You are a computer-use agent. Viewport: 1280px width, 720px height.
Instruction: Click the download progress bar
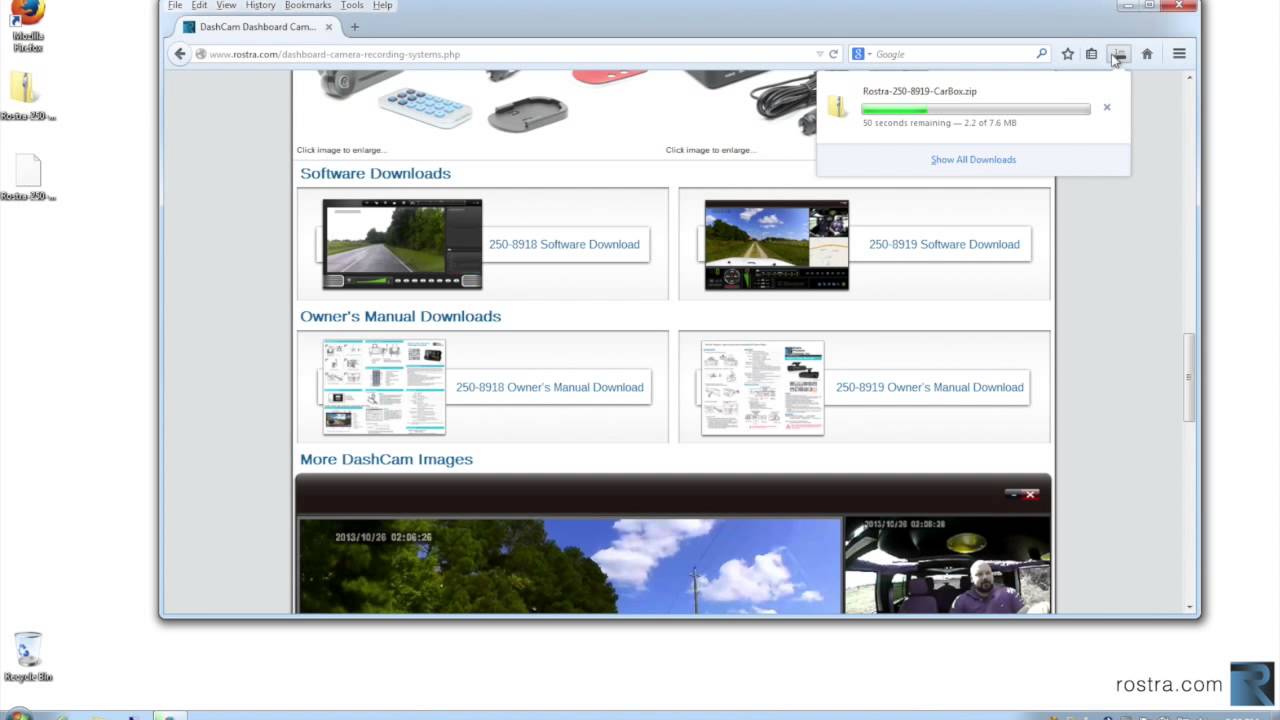tap(976, 109)
